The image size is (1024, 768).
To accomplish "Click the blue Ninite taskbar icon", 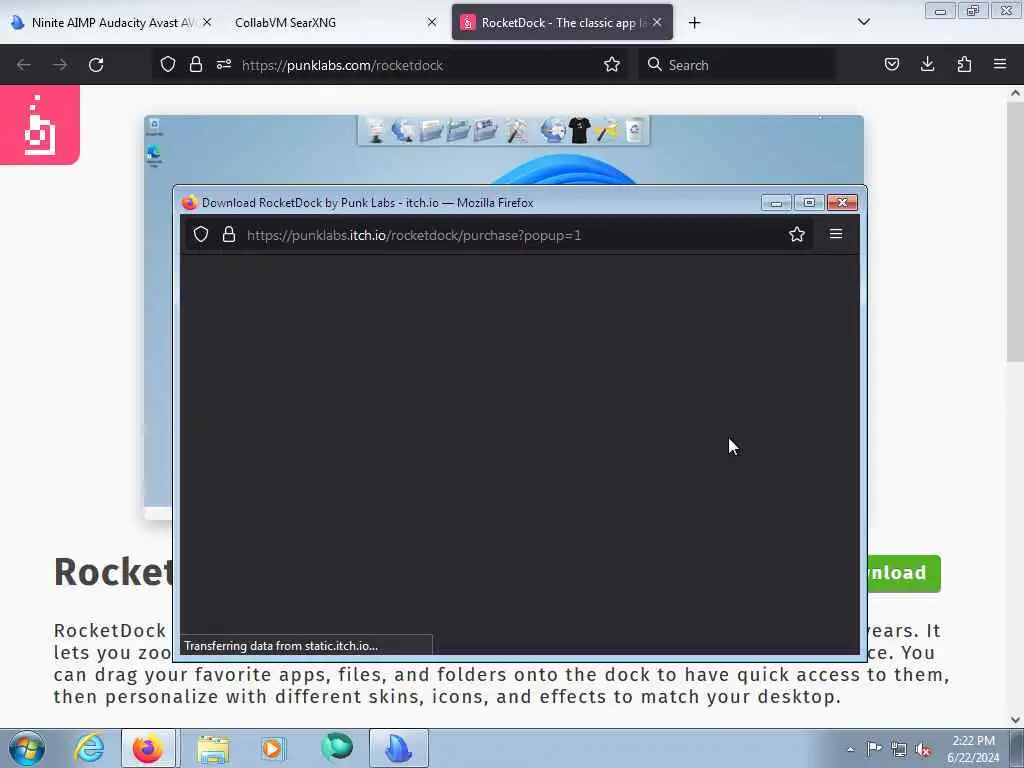I will click(x=398, y=748).
